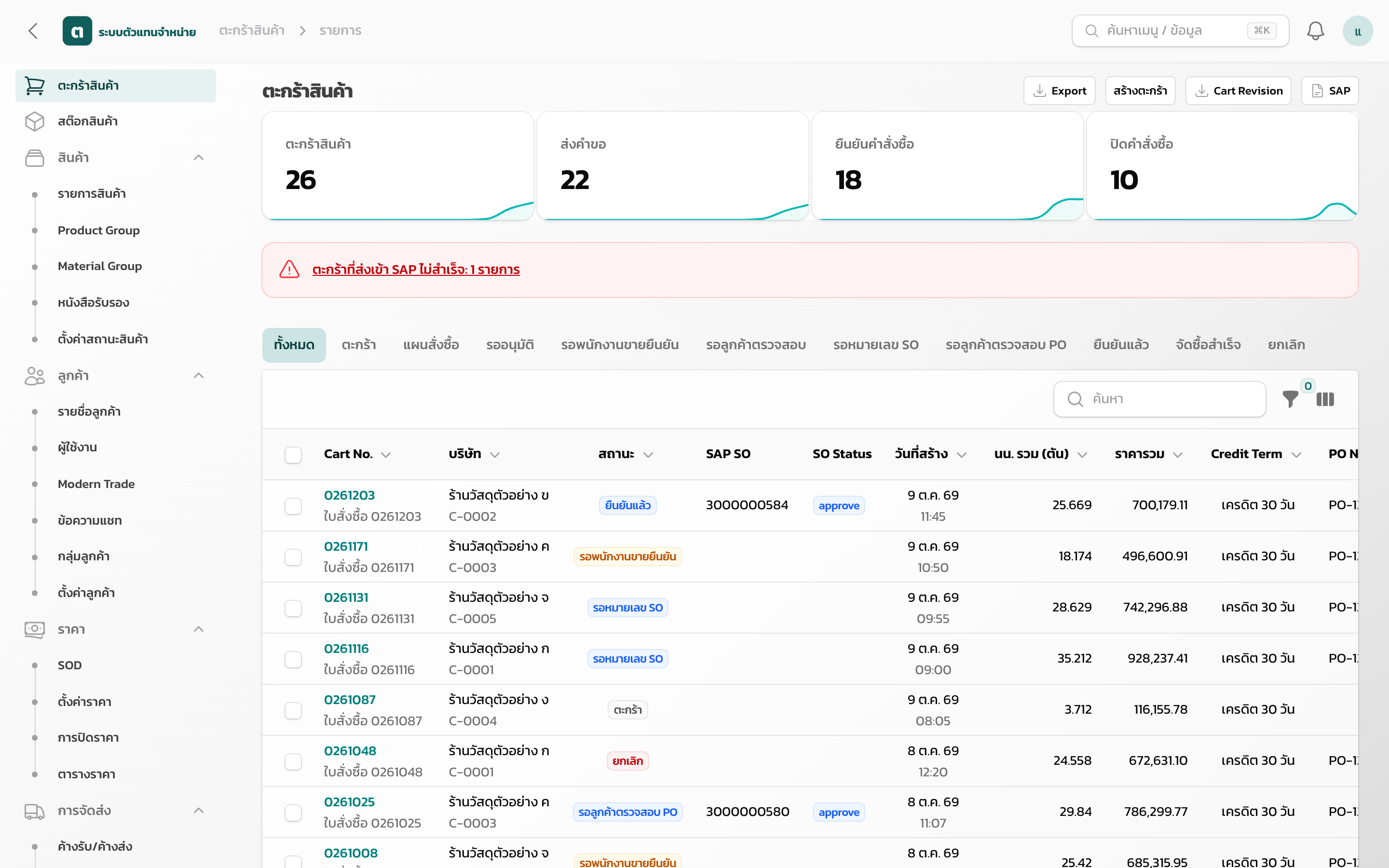The image size is (1389, 868).
Task: Collapse the ราคา sidebar section chevron
Action: [199, 630]
